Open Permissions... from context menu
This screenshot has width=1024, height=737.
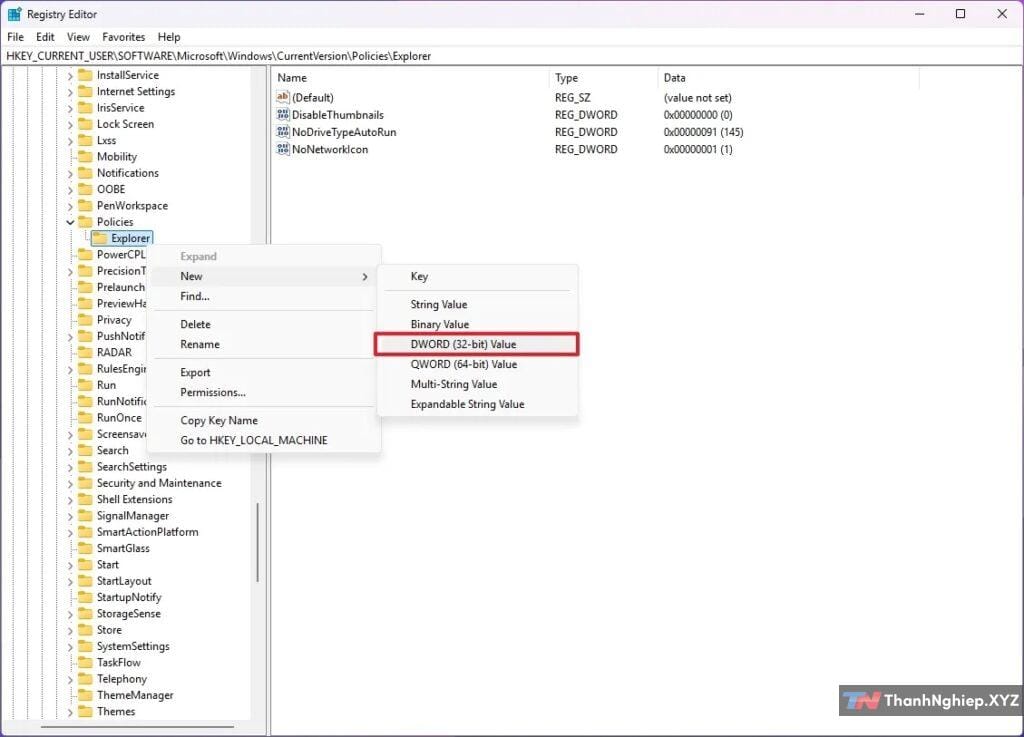click(x=264, y=392)
